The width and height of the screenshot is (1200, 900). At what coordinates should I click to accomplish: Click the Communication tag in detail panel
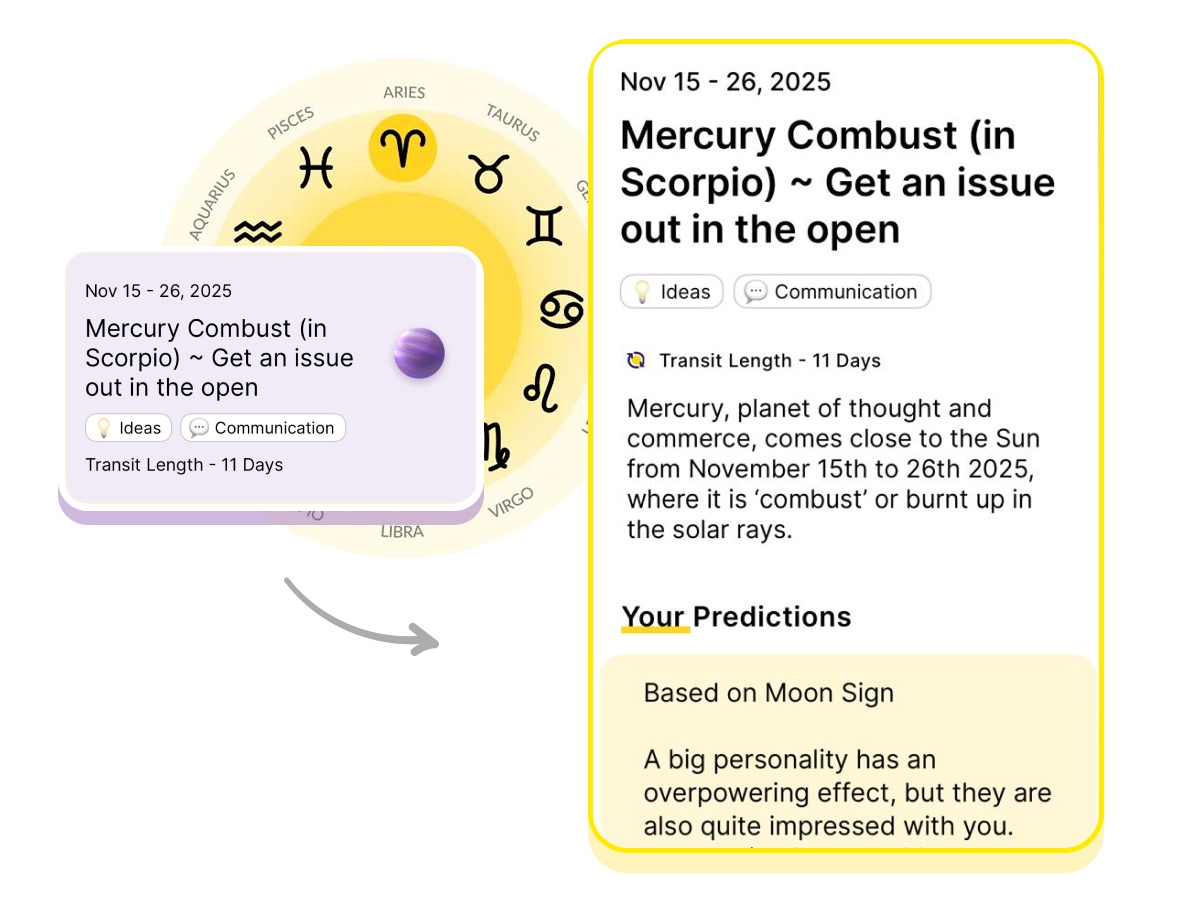[x=832, y=292]
